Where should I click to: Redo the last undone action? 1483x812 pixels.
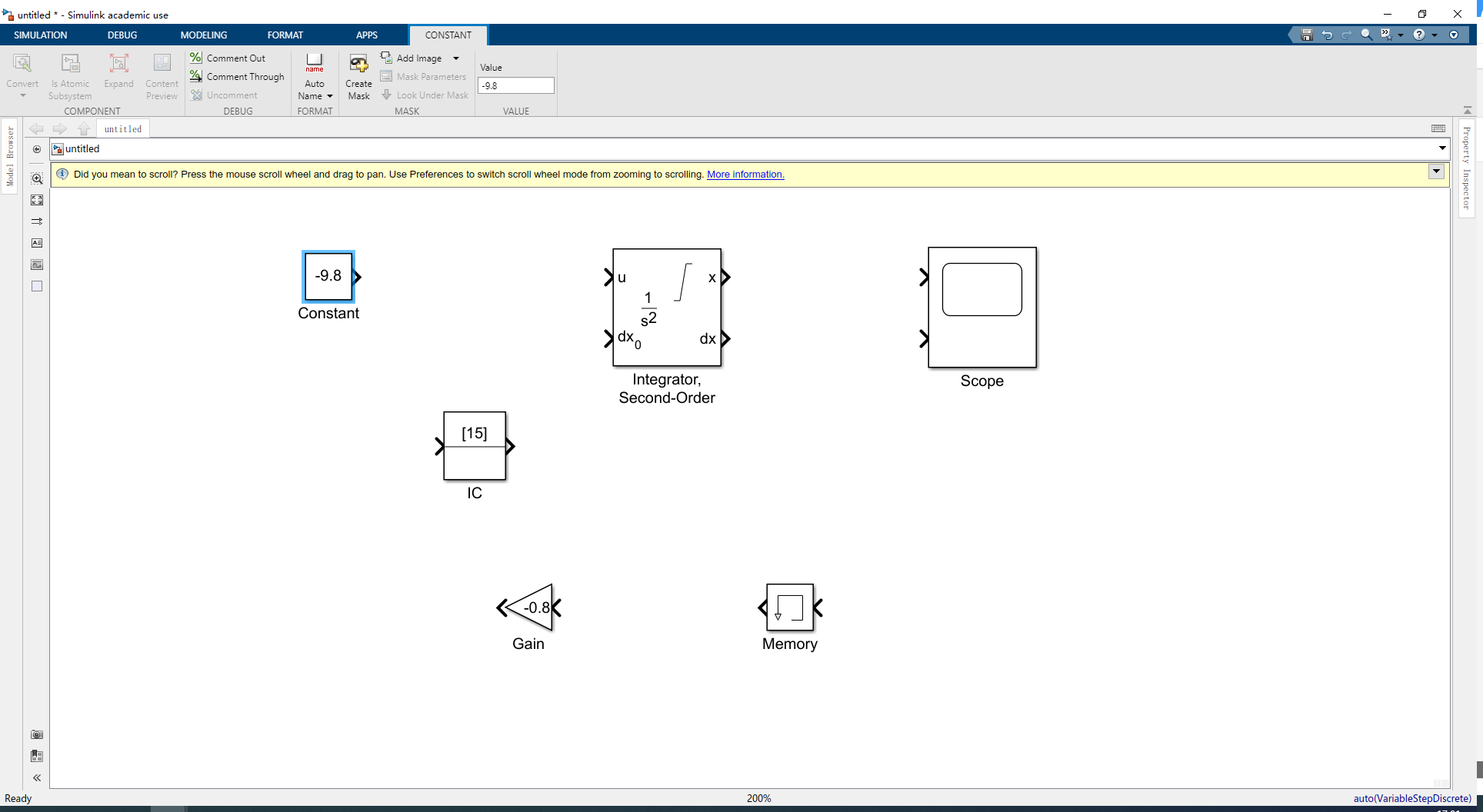coord(1347,35)
